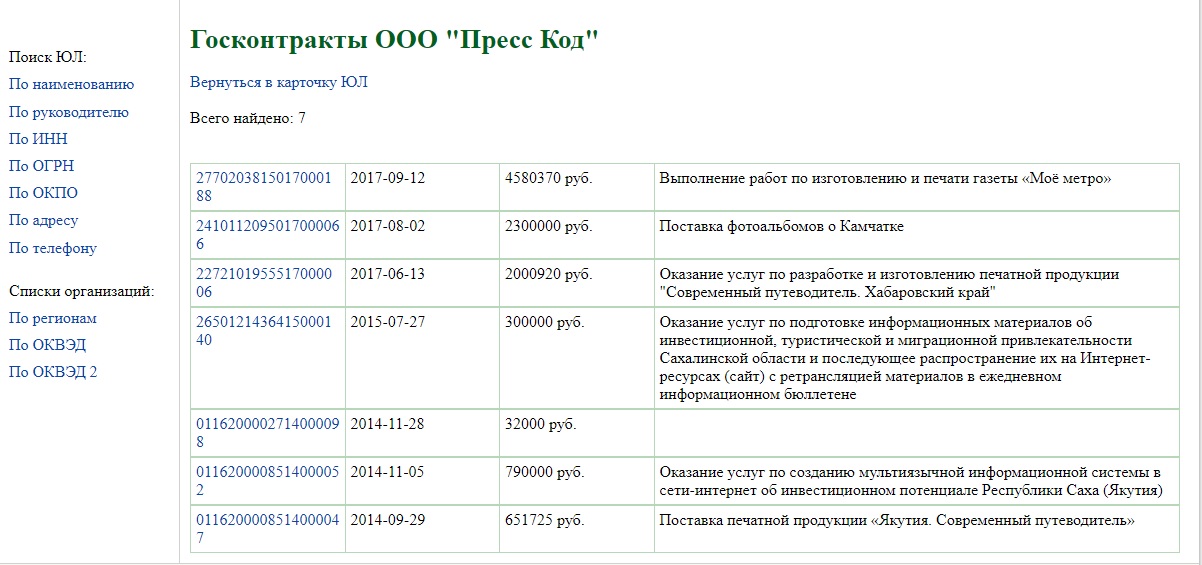Click the 'По ОКПО' link
This screenshot has height=565, width=1202.
click(43, 194)
